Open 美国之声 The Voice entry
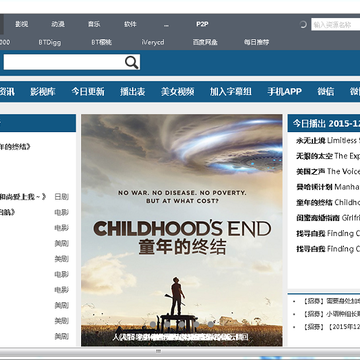Image resolution: width=360 pixels, height=360 pixels. [328, 172]
